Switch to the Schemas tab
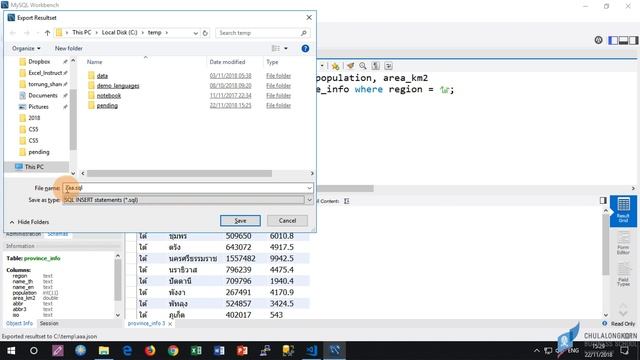 coord(58,234)
